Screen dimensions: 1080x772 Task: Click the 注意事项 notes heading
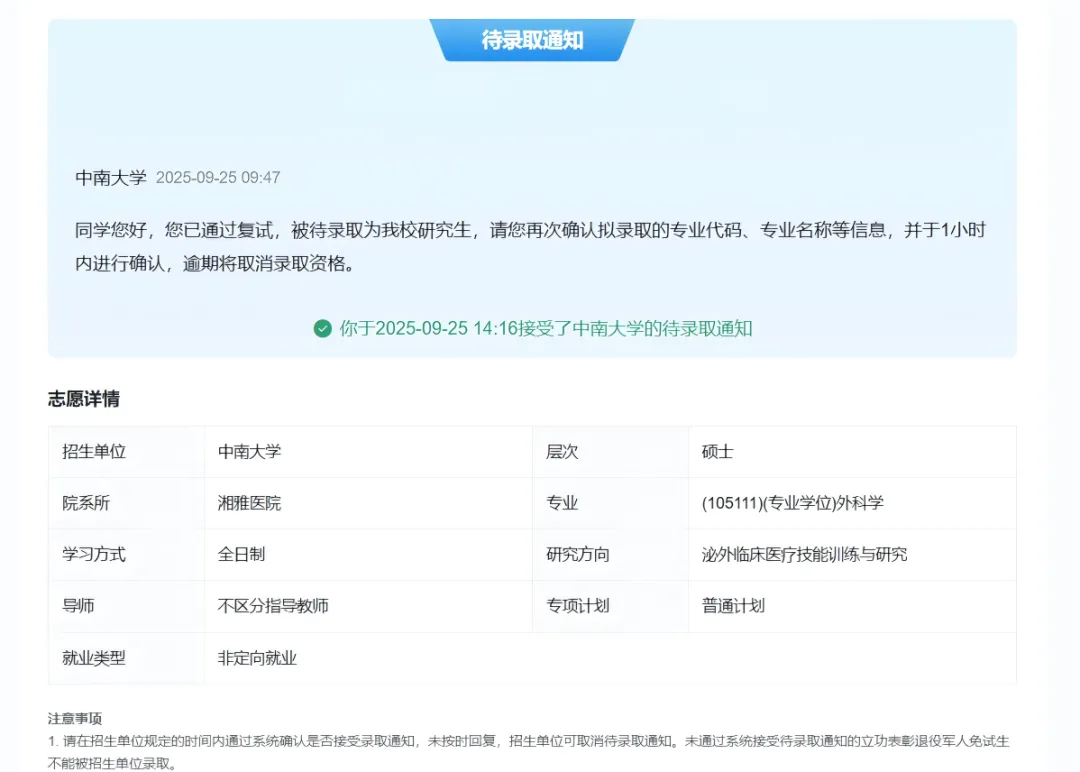(x=75, y=718)
